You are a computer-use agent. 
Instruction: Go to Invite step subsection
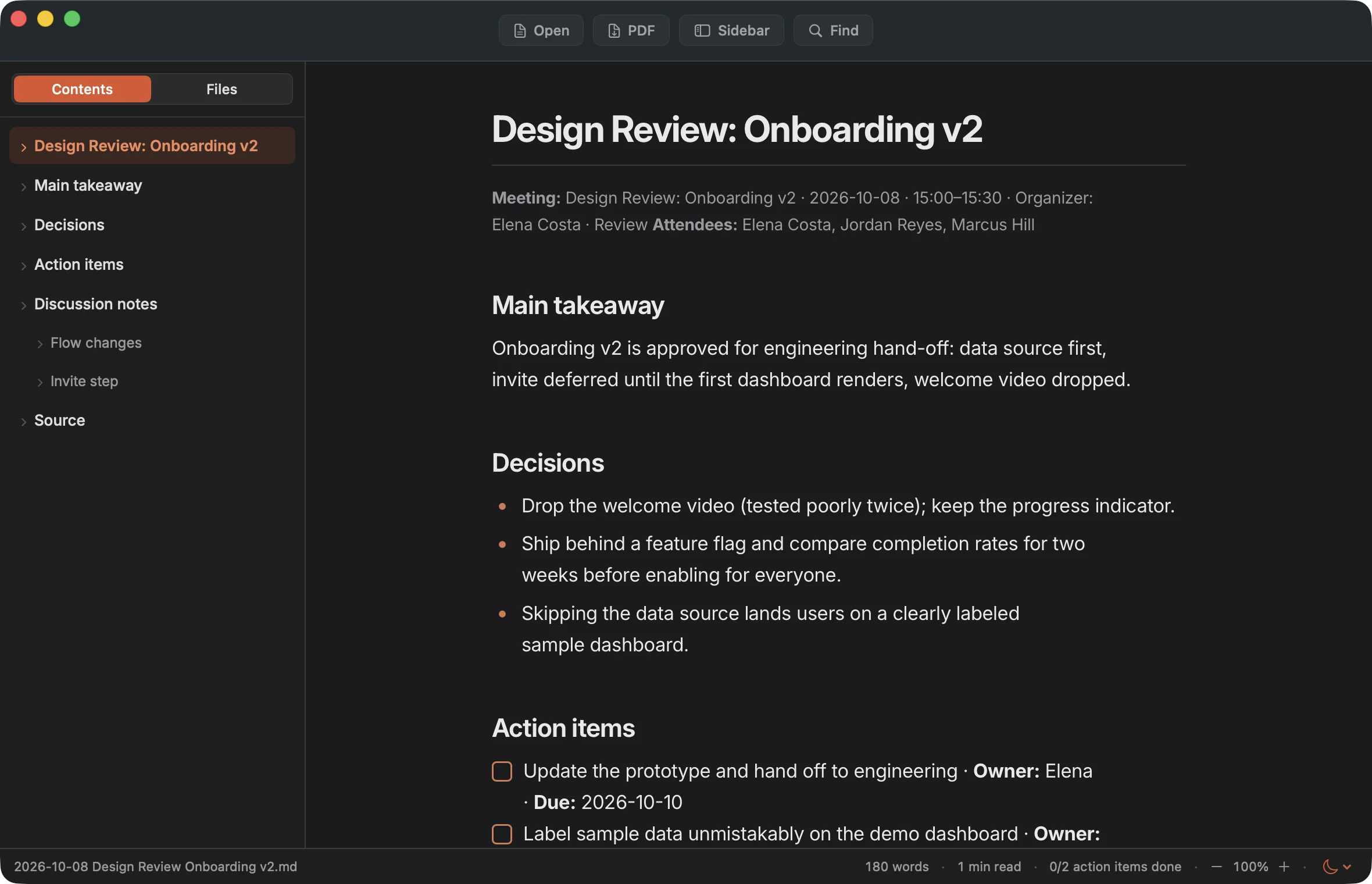[x=152, y=381]
